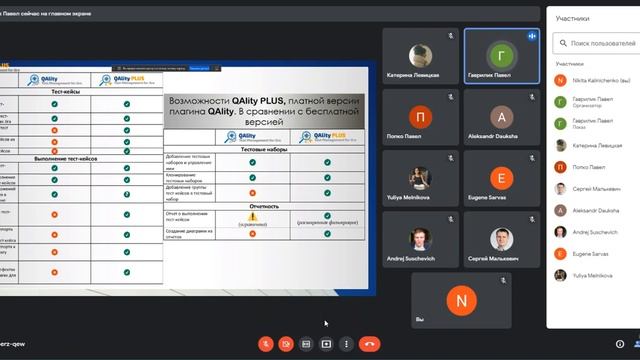Viewport: 640px width, 360px height.
Task: Click the magnifier icon in participant search
Action: 563,43
